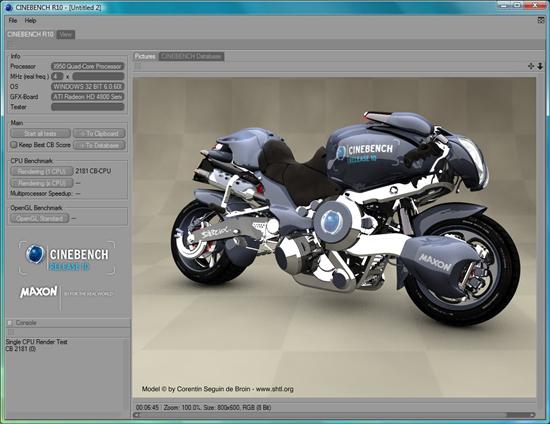
Task: Open the Help menu
Action: click(x=31, y=20)
